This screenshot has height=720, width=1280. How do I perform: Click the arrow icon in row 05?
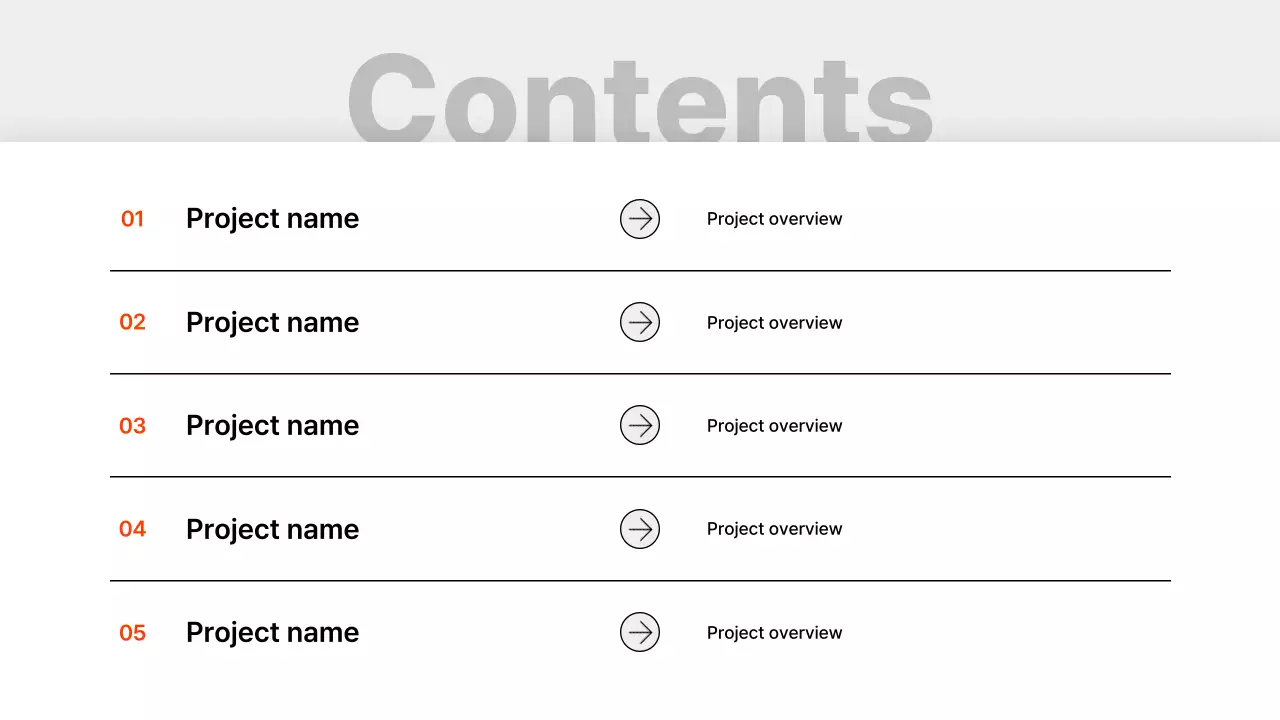coord(640,632)
